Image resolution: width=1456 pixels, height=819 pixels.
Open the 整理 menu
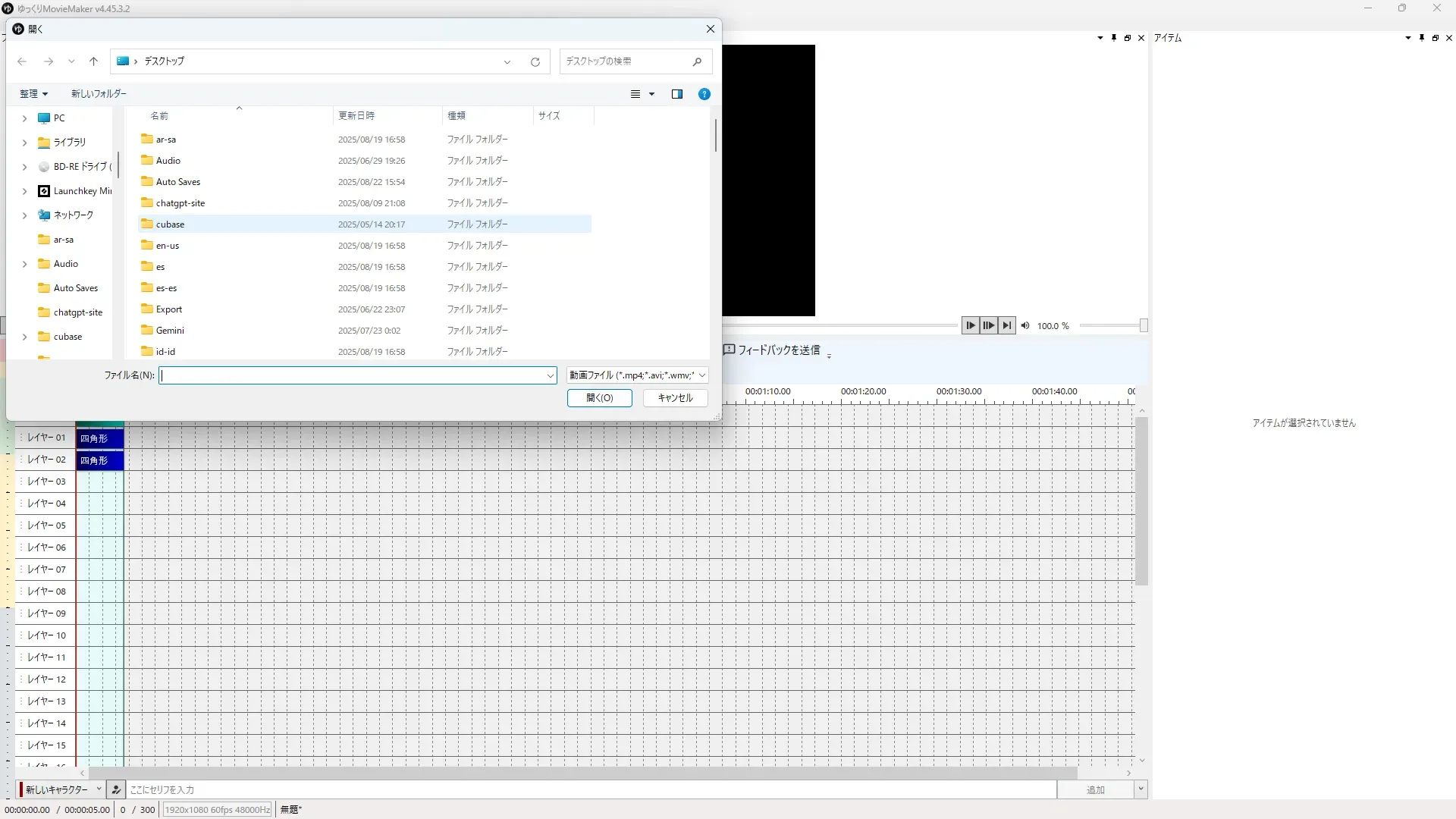(33, 94)
